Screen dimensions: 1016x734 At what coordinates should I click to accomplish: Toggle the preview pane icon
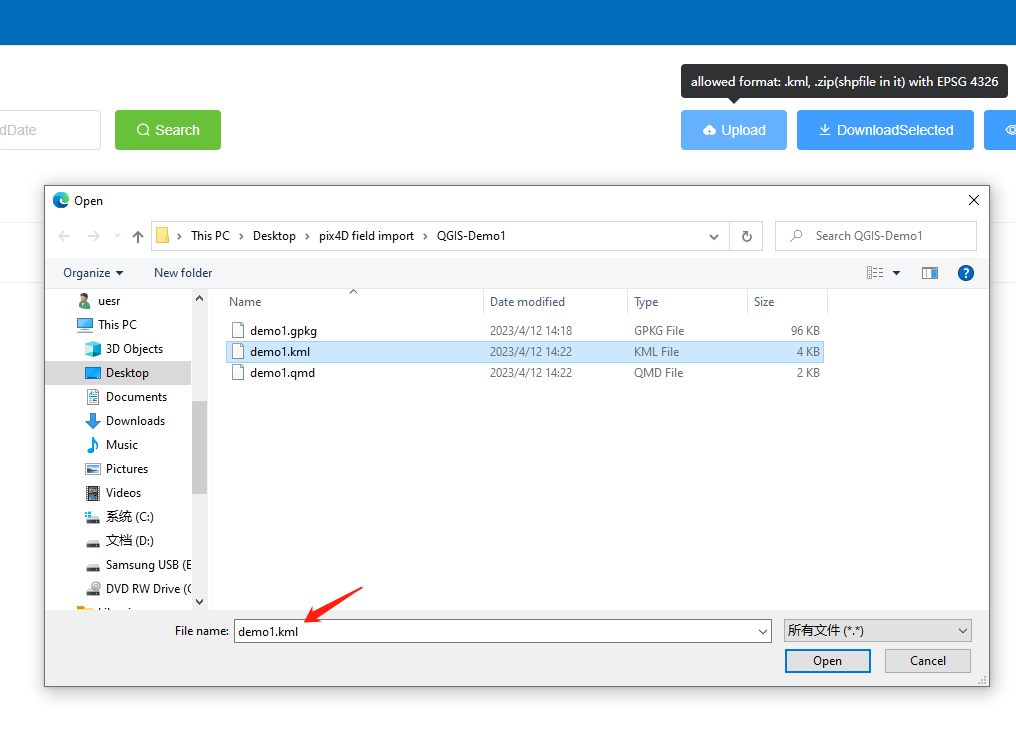click(930, 273)
